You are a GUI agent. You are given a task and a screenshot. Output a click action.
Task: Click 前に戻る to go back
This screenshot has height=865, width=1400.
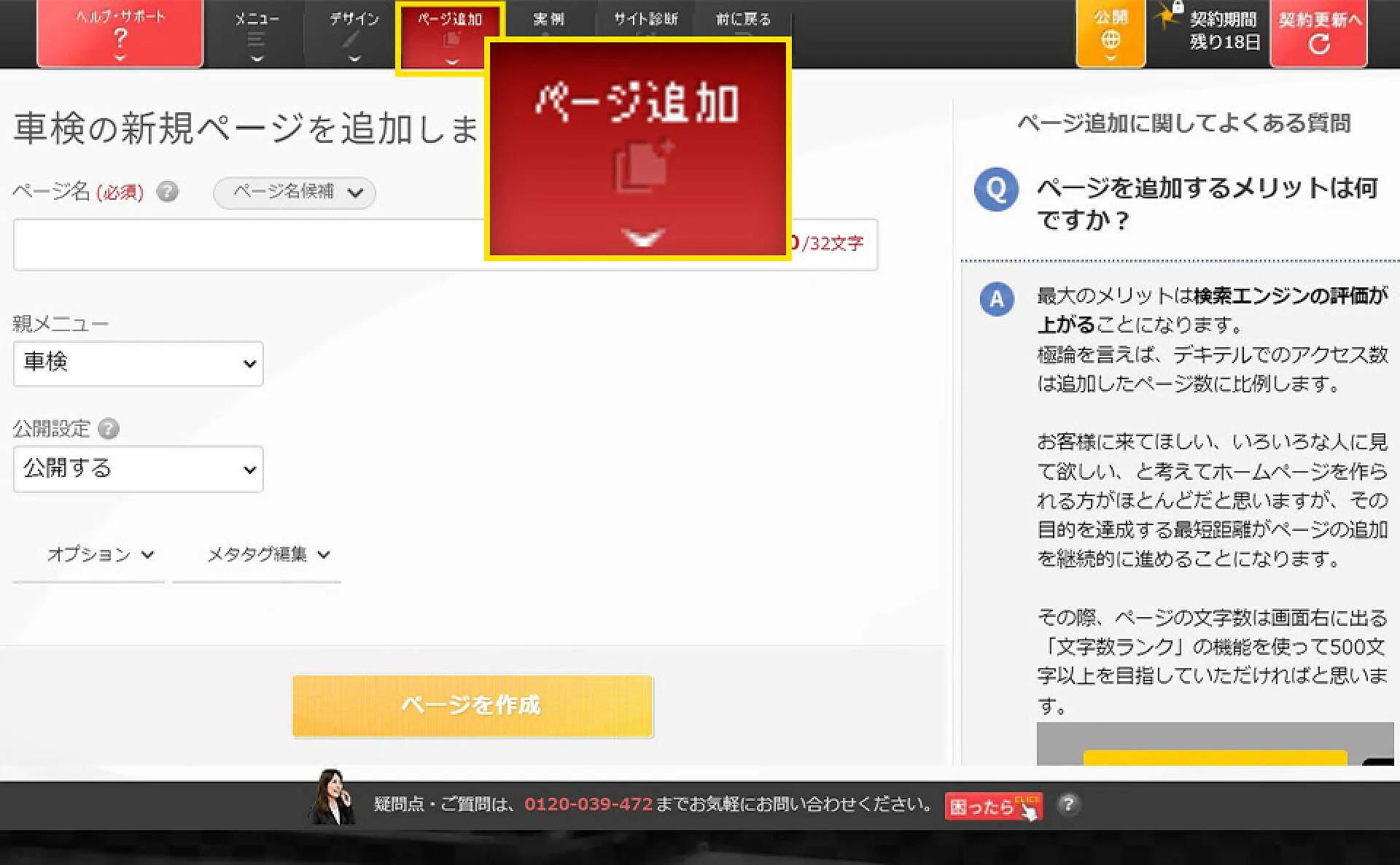[x=742, y=19]
